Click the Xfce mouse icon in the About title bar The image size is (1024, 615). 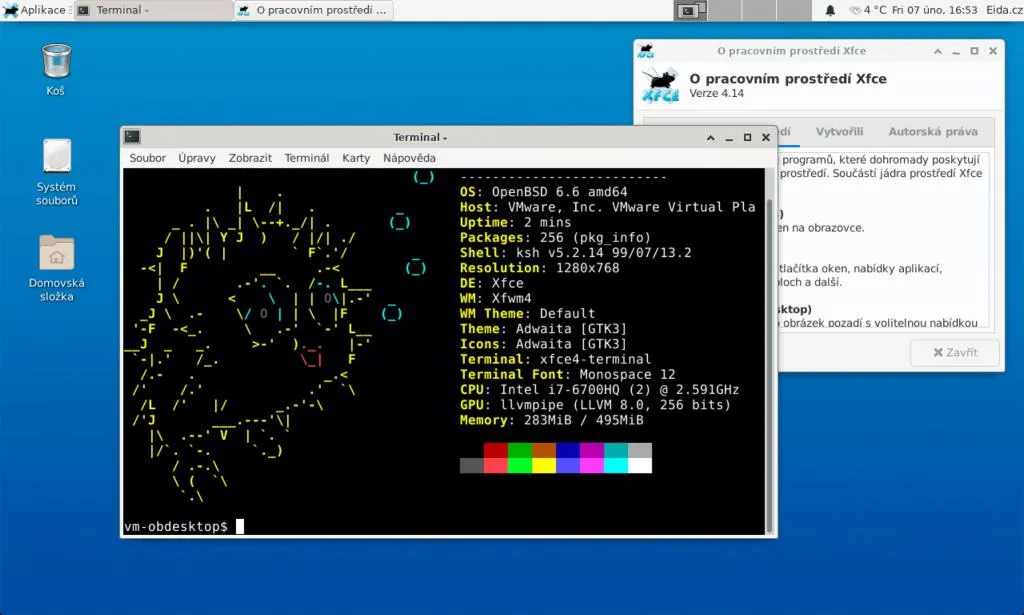646,50
